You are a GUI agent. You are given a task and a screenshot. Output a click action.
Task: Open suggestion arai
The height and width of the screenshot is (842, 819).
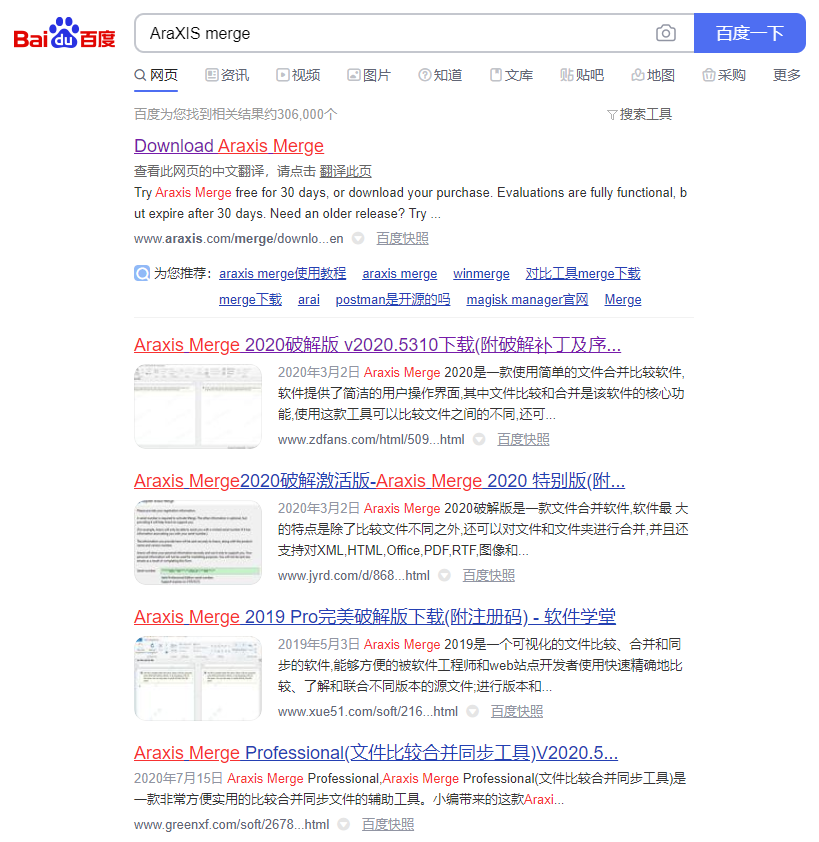[x=309, y=300]
